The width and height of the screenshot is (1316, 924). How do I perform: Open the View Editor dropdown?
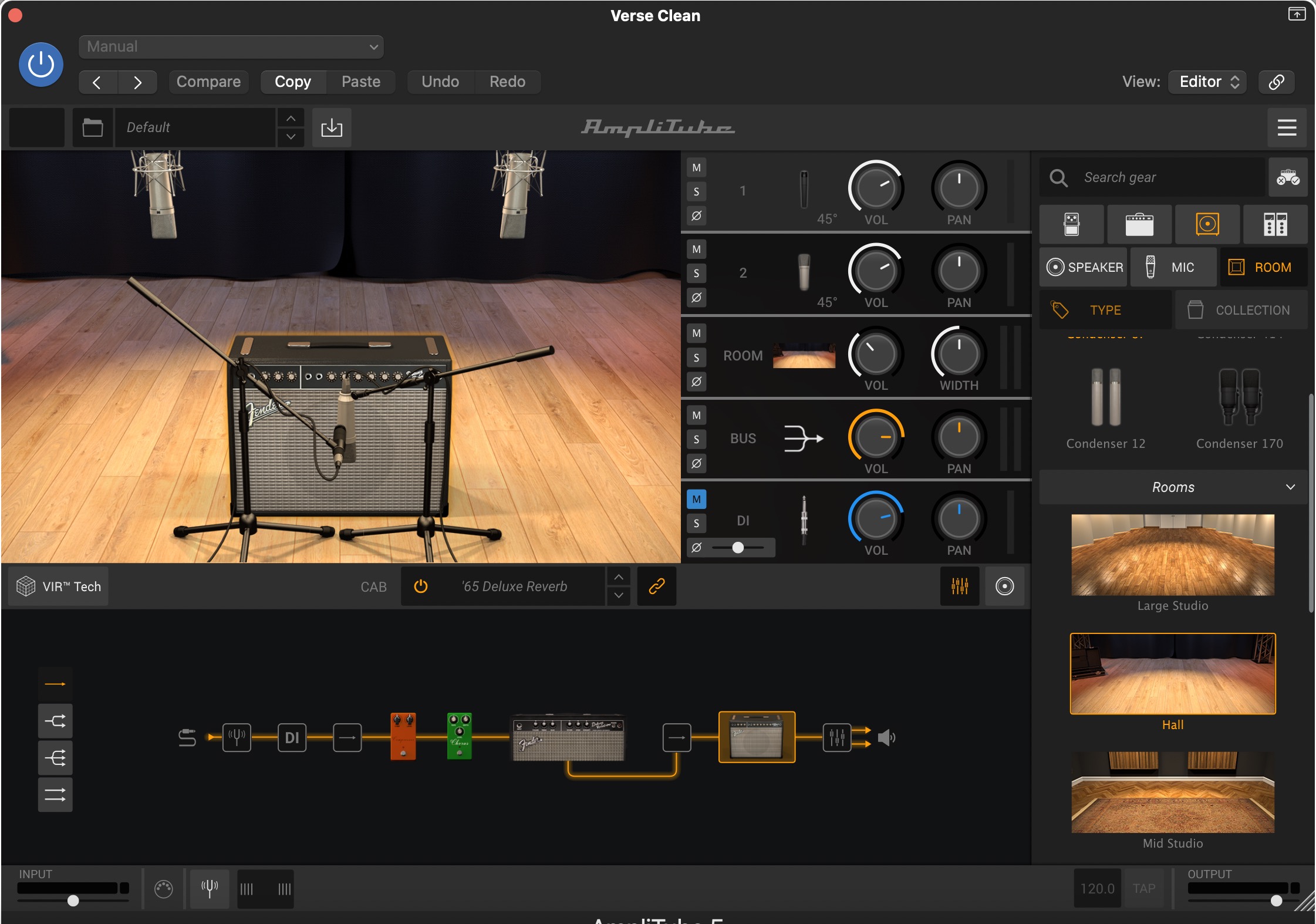[1207, 82]
